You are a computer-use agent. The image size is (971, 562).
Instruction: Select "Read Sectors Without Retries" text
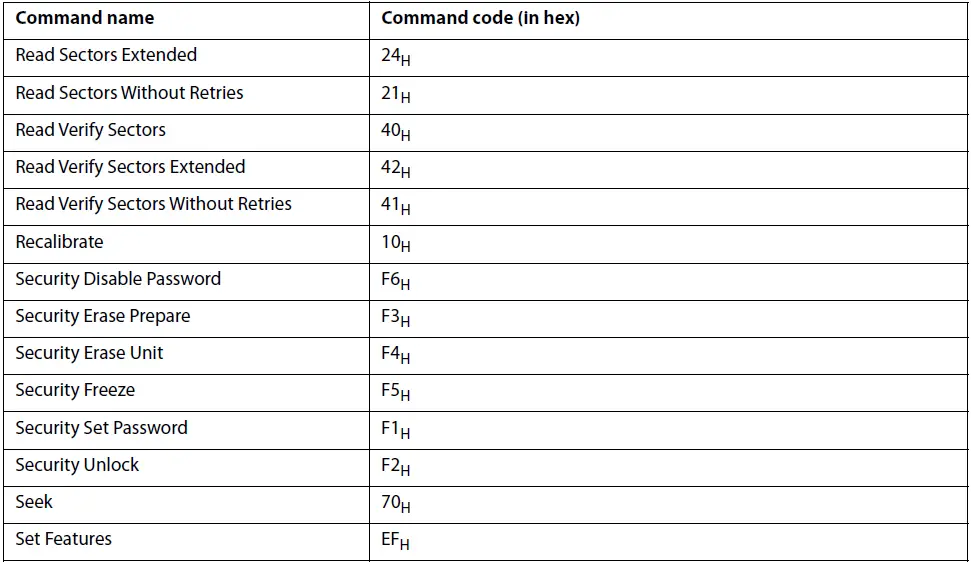(129, 93)
